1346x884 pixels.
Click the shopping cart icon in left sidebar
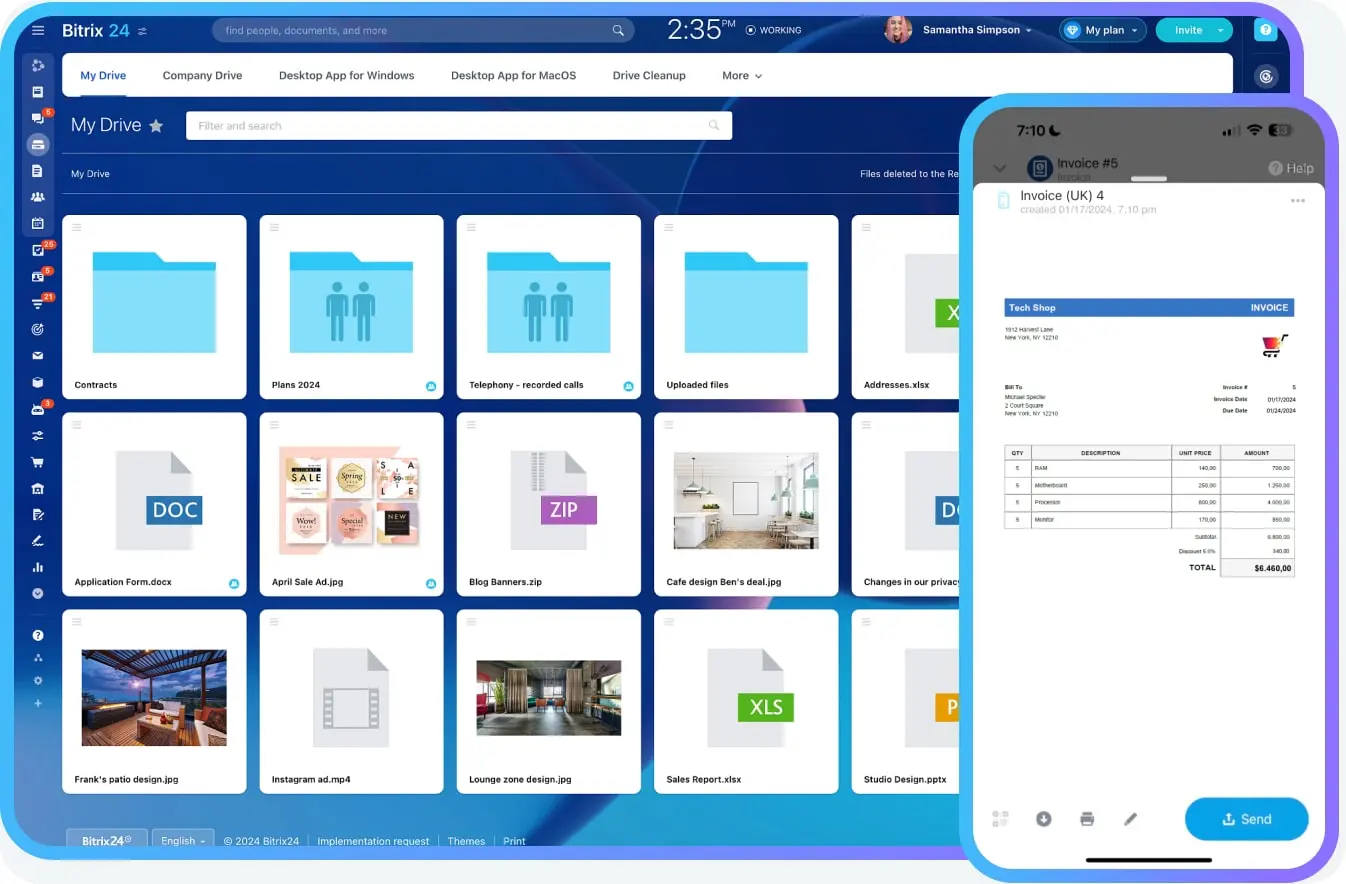[38, 462]
